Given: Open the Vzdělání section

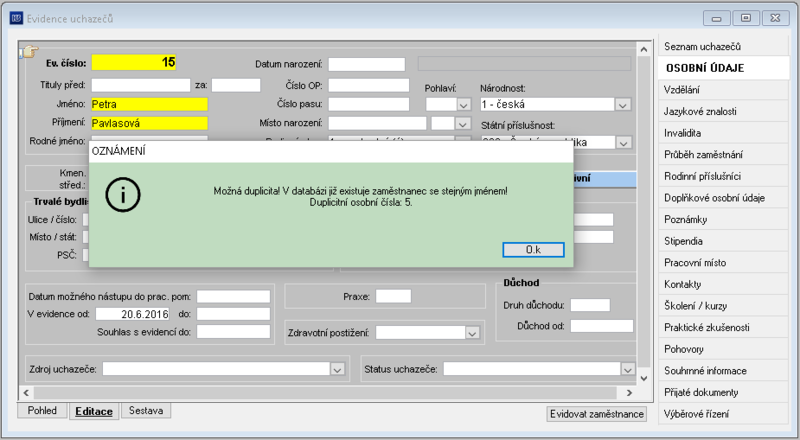Looking at the screenshot, I should point(723,90).
